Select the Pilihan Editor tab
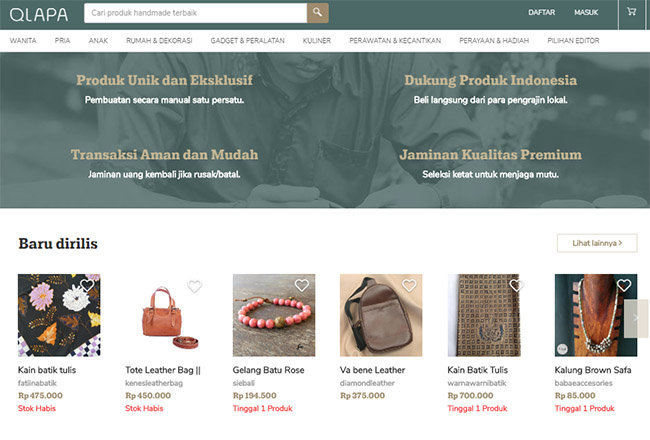This screenshot has height=440, width=650. [x=573, y=41]
